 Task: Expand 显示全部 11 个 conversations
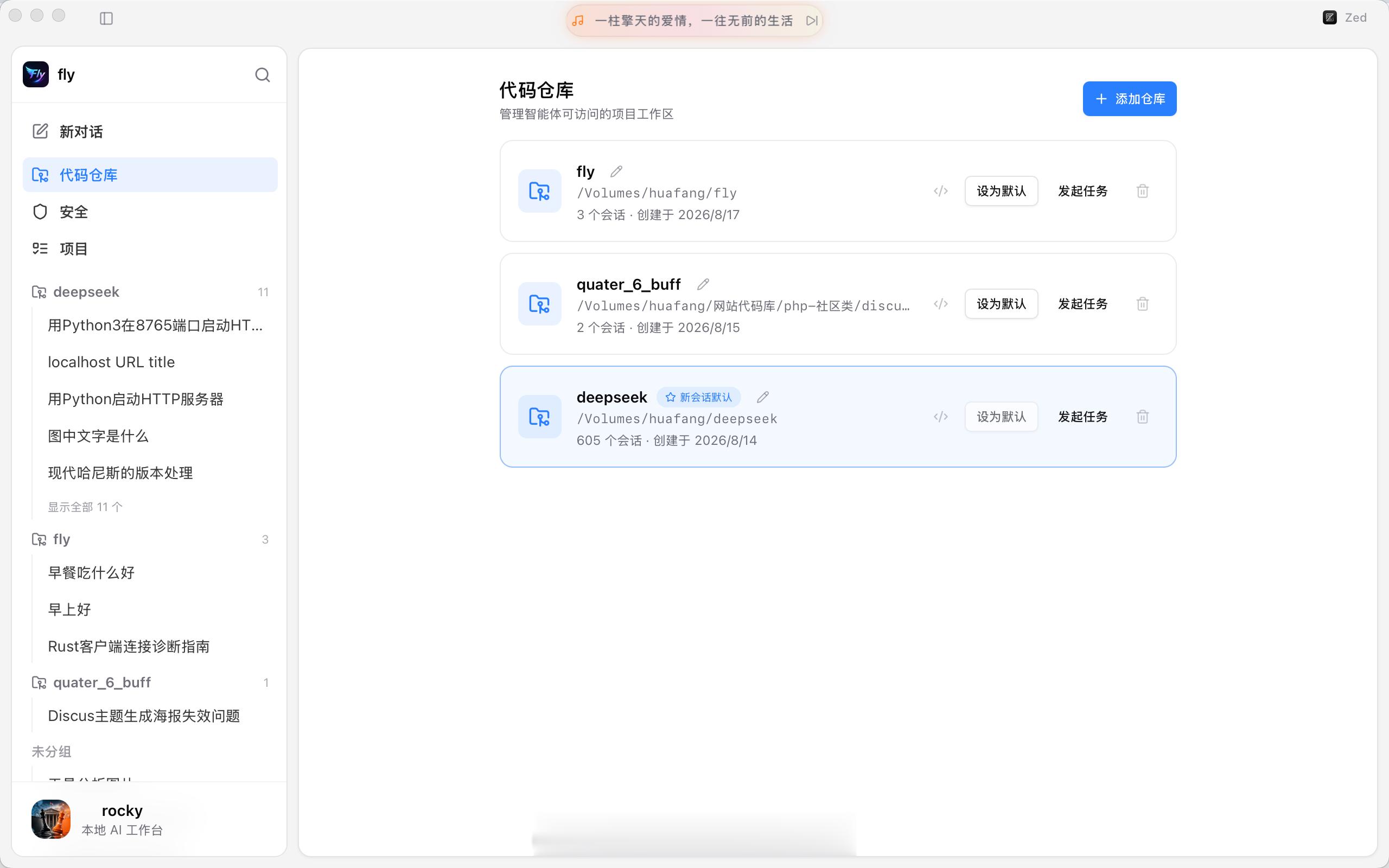85,507
